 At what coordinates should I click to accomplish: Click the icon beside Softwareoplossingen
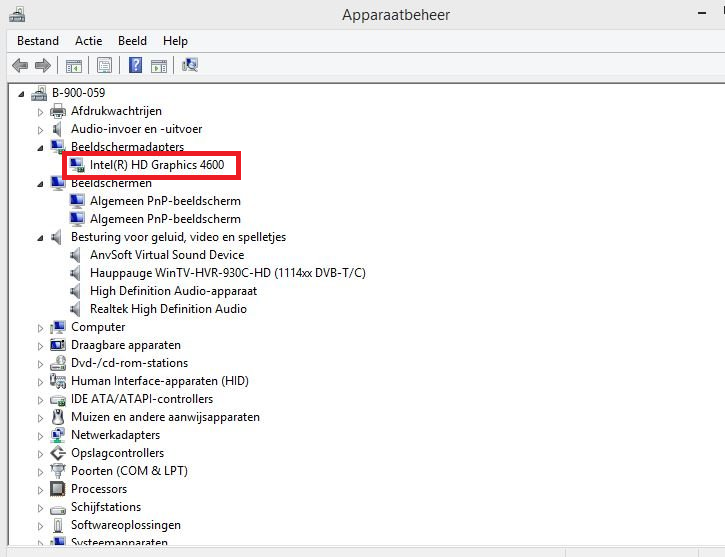(58, 525)
